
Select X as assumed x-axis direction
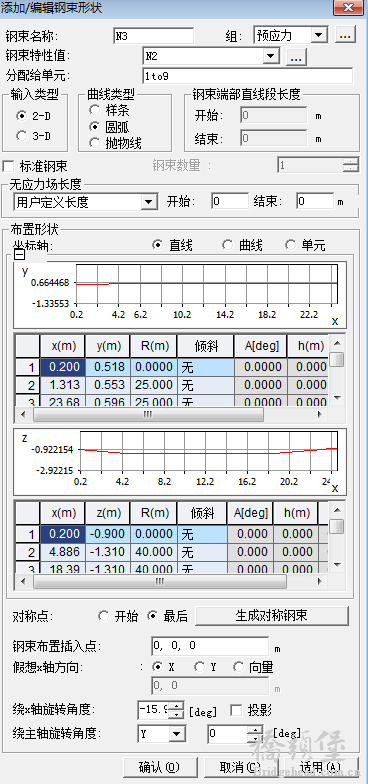pyautogui.click(x=158, y=667)
